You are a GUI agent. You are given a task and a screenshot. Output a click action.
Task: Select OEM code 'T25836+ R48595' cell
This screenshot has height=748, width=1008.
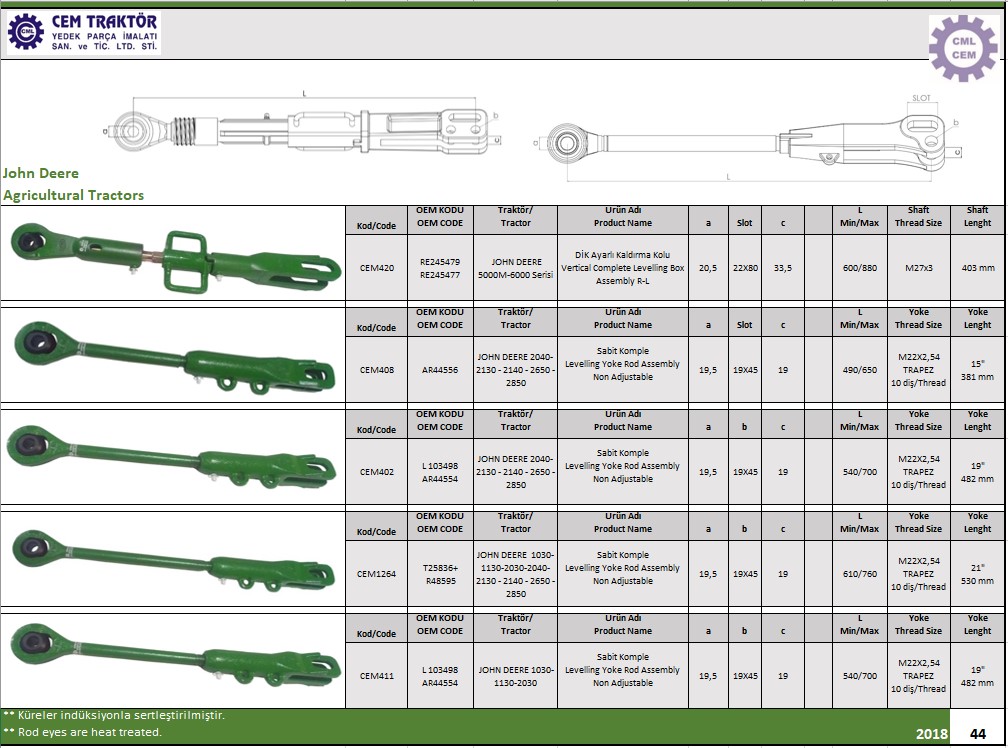click(440, 574)
